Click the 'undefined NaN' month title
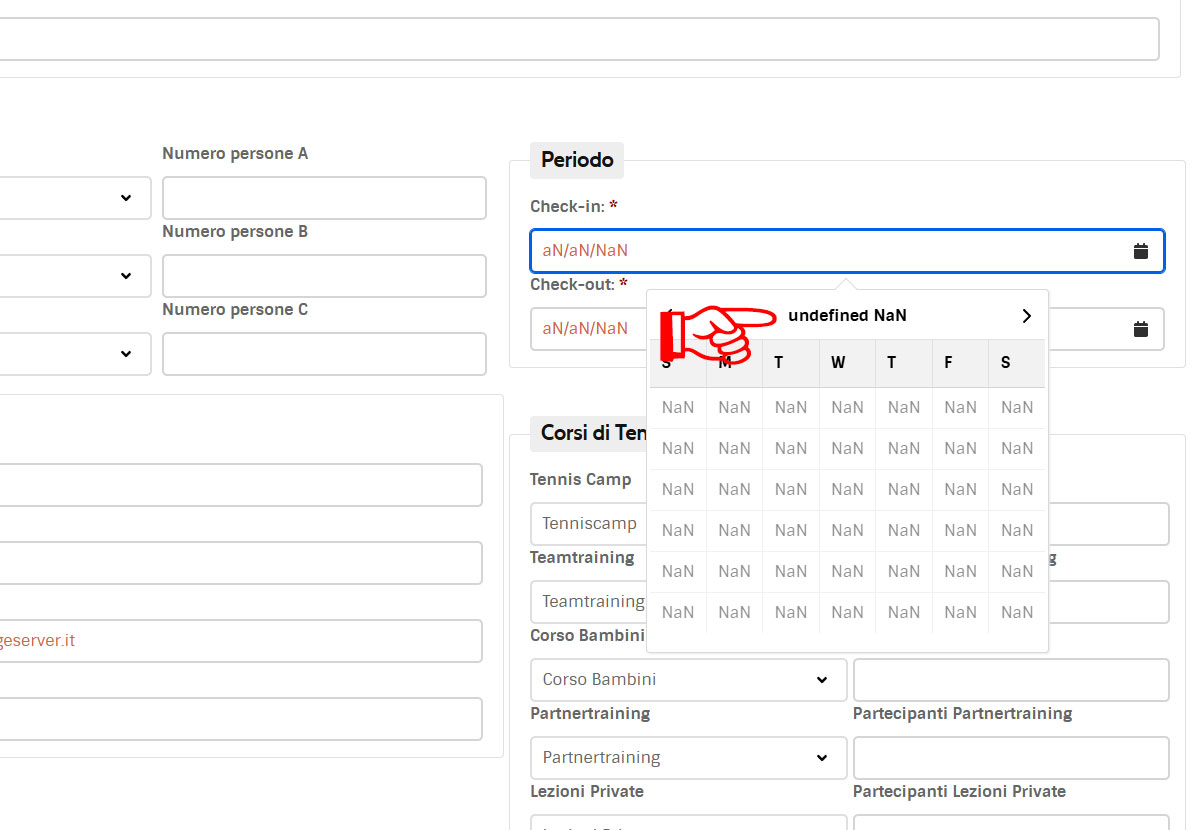This screenshot has width=1200, height=830. click(847, 316)
